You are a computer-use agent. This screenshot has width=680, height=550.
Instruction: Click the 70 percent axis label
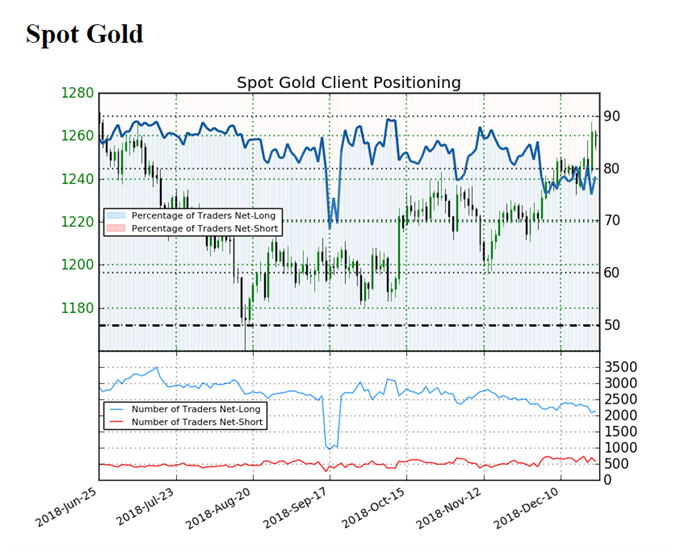[x=612, y=220]
